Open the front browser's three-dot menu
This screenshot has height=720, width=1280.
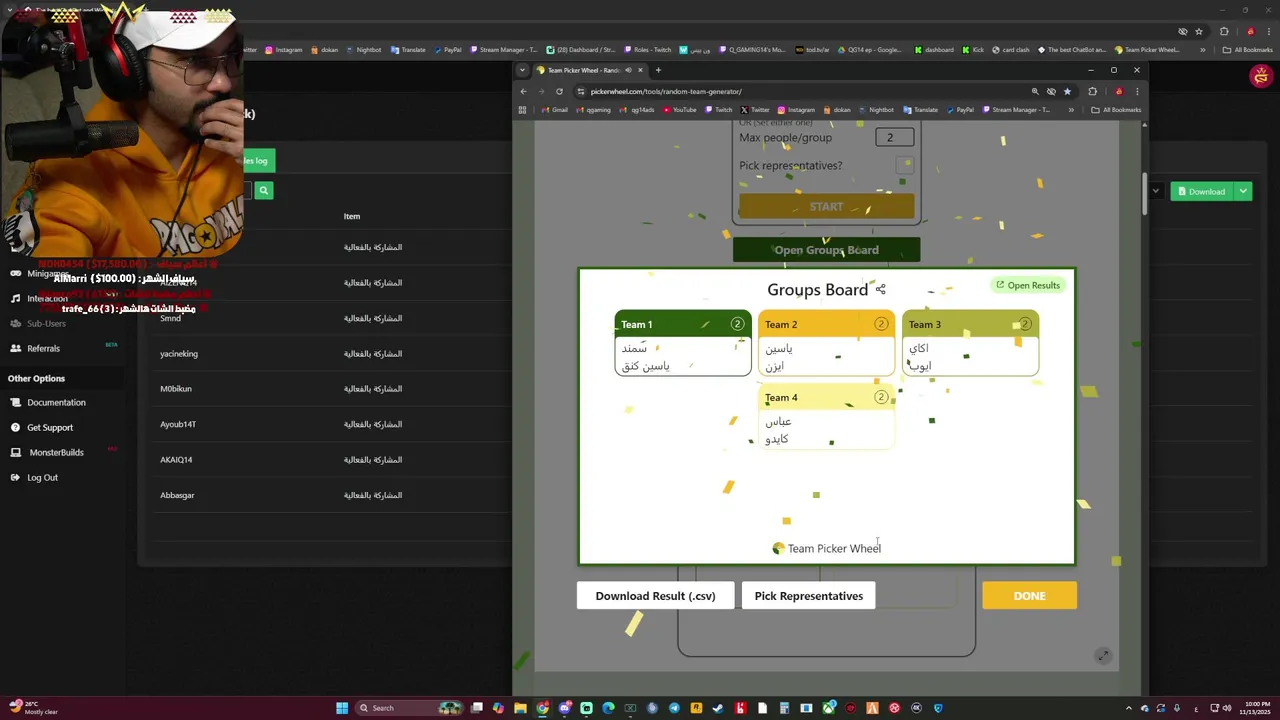(x=1137, y=91)
